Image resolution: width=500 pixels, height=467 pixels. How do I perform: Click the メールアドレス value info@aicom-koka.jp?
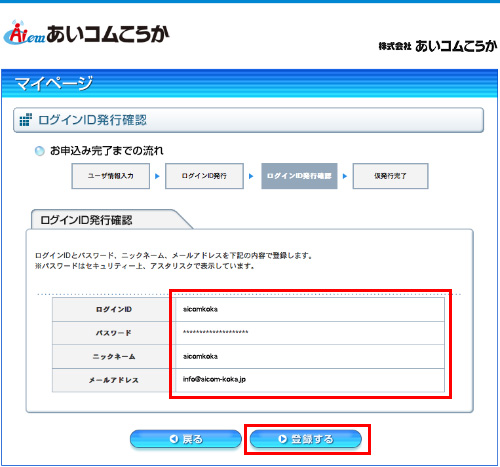coord(214,379)
